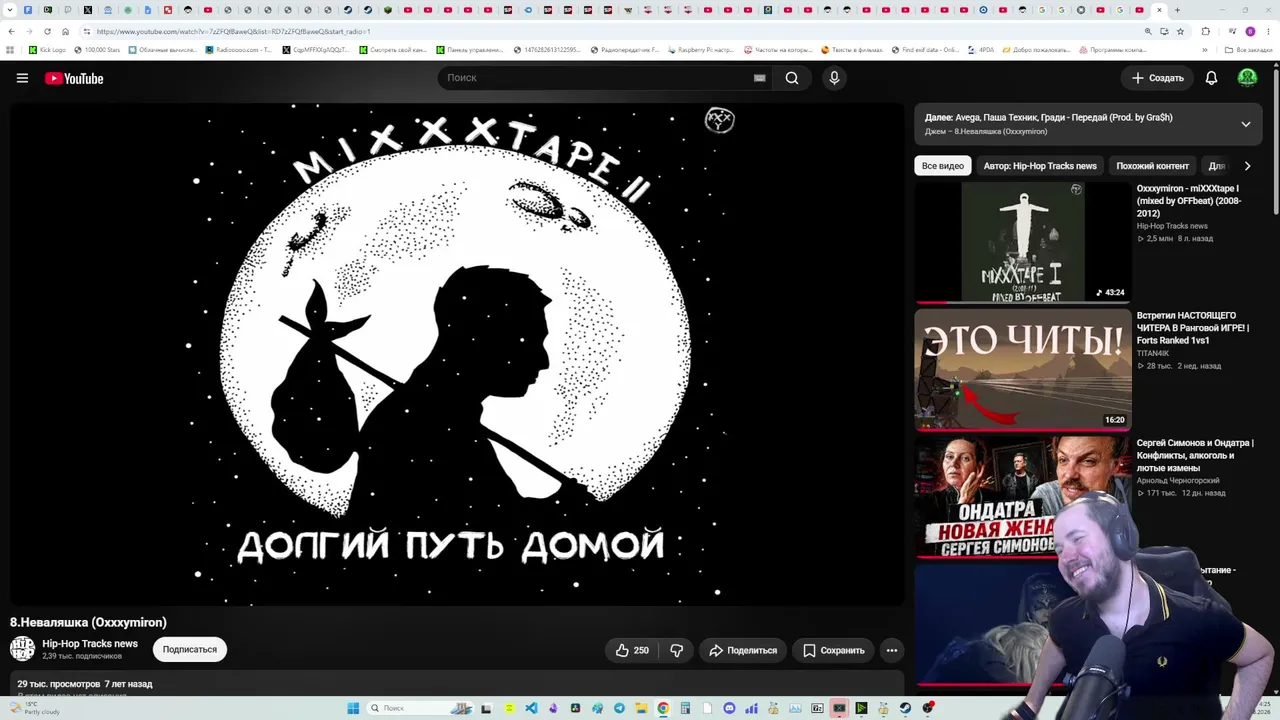This screenshot has width=1280, height=720.
Task: Open the more actions three-dot menu
Action: [892, 650]
